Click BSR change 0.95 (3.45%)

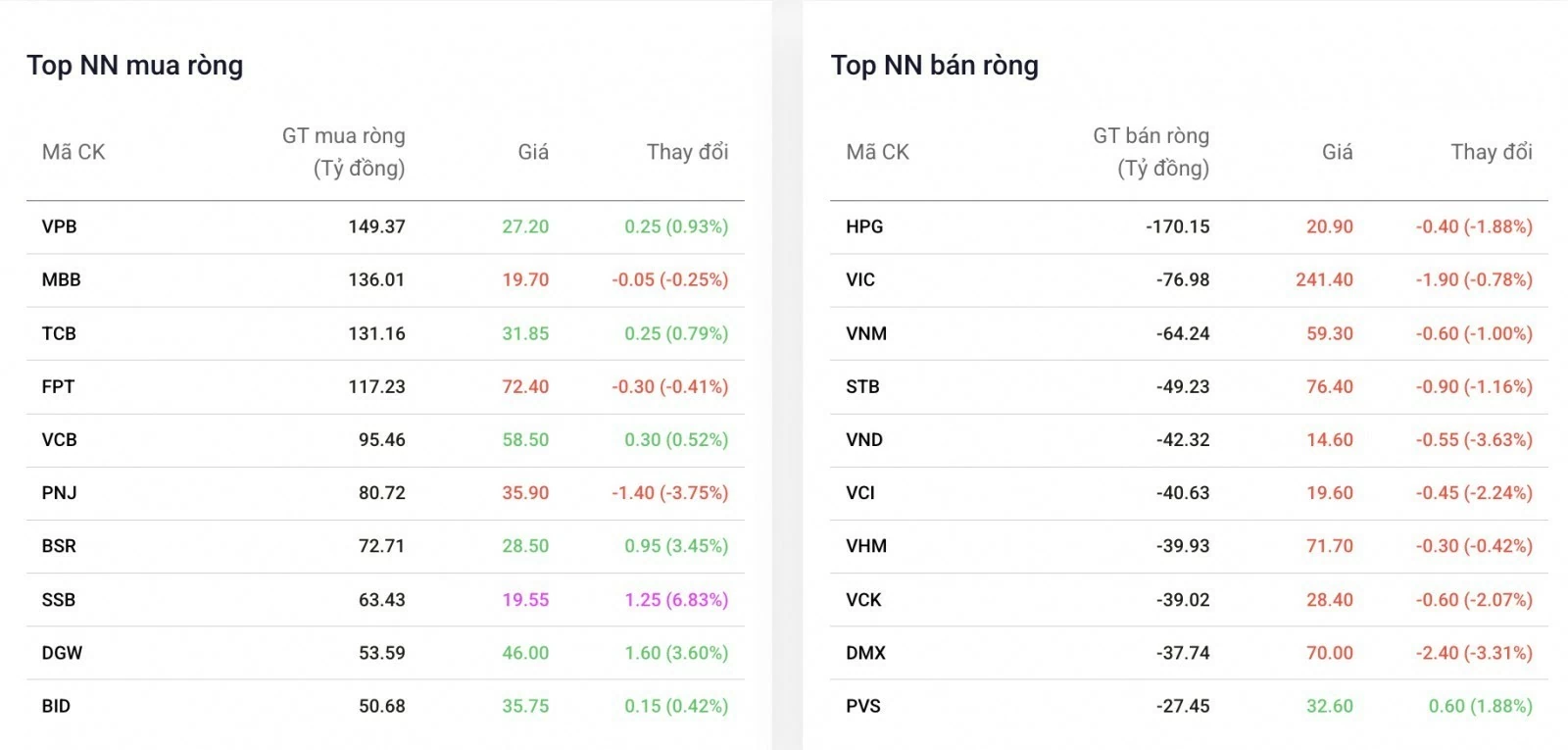coord(676,546)
